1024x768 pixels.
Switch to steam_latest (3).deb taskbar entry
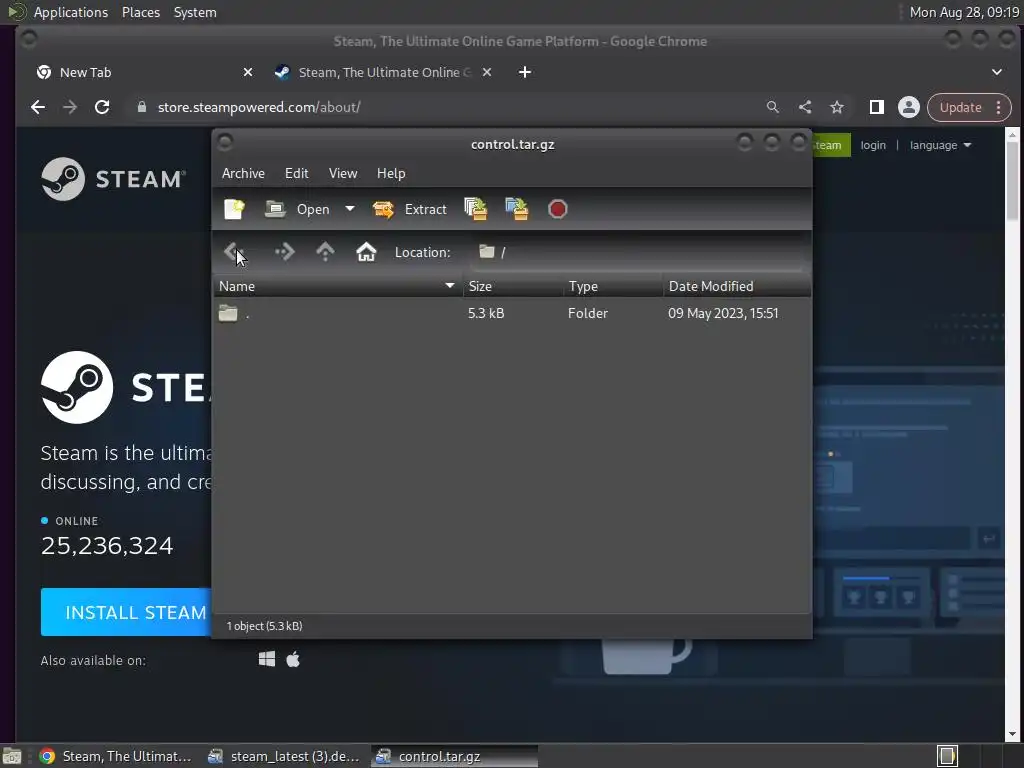pyautogui.click(x=283, y=756)
